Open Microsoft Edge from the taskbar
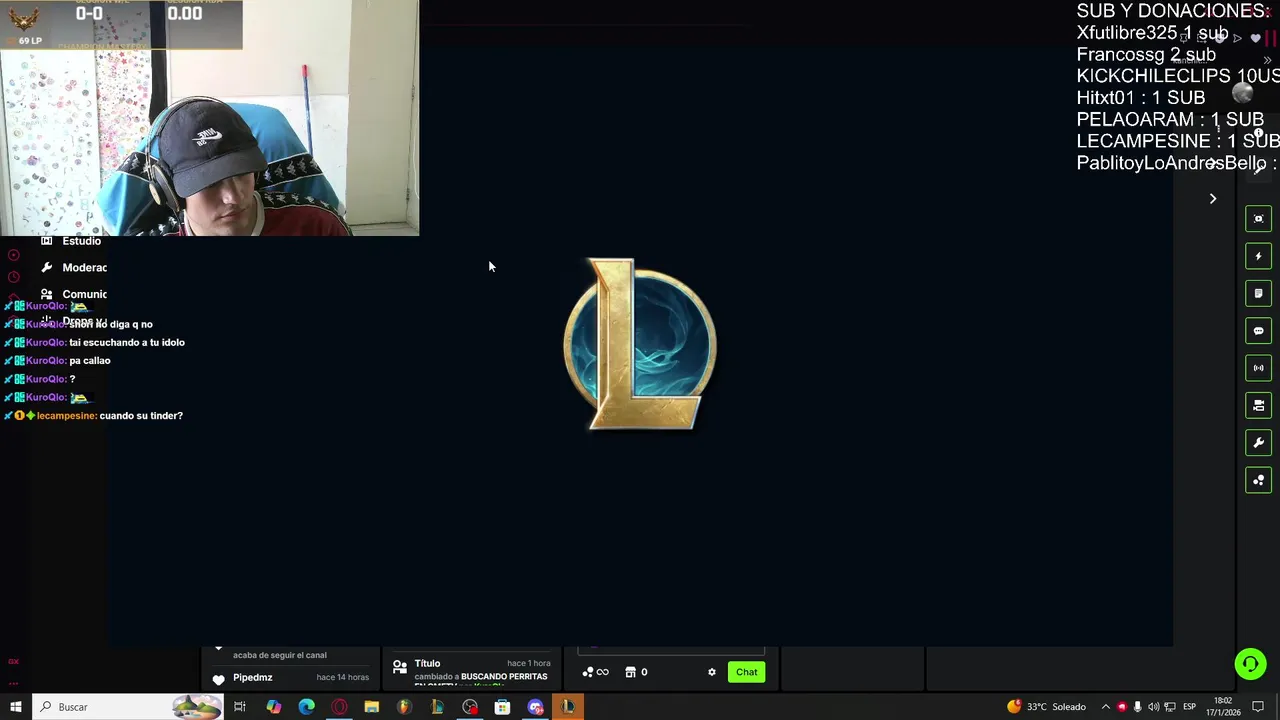Screen dimensions: 1280x720 (306, 707)
